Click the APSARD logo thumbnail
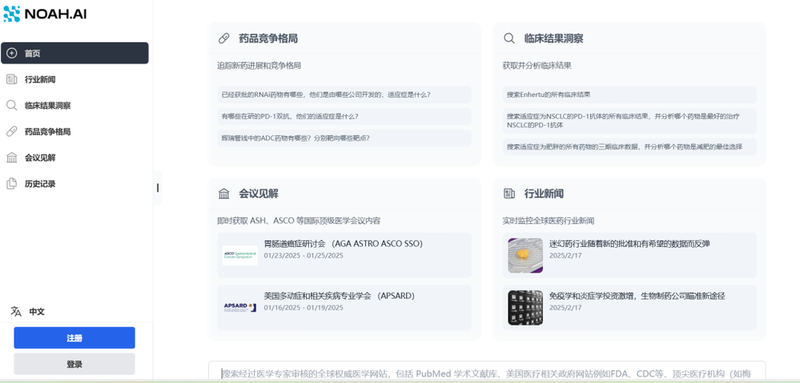Viewport: 800px width, 383px height. point(240,307)
